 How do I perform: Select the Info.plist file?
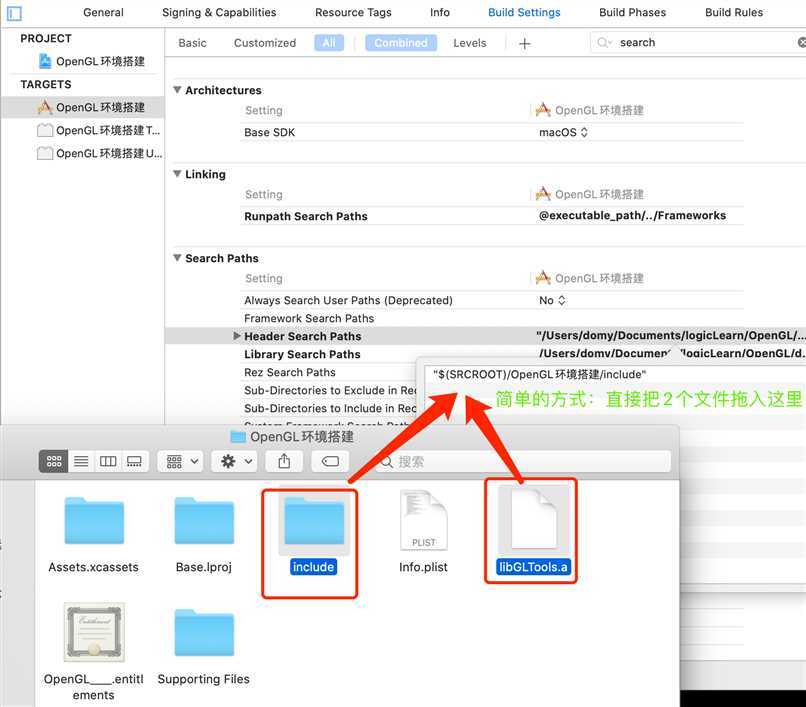click(423, 533)
